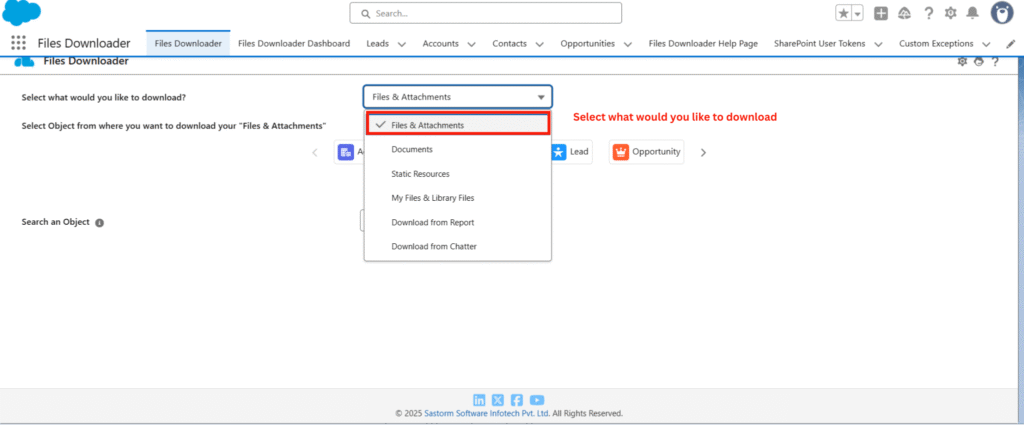This screenshot has height=425, width=1024.
Task: Open Custom Exceptions tab
Action: coord(936,44)
